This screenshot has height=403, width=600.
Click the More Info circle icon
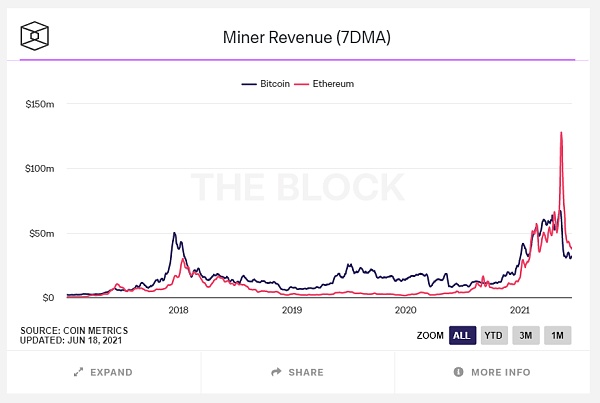[459, 372]
